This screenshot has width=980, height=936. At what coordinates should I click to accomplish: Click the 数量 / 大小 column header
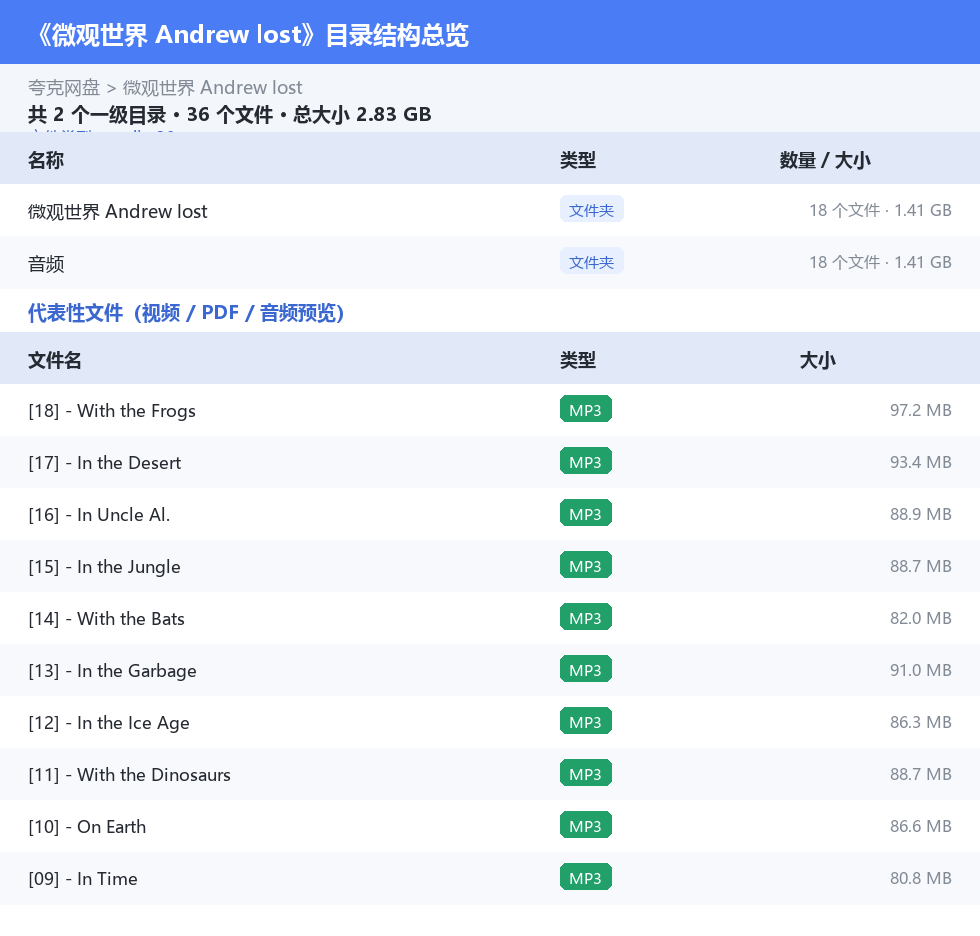click(x=824, y=160)
